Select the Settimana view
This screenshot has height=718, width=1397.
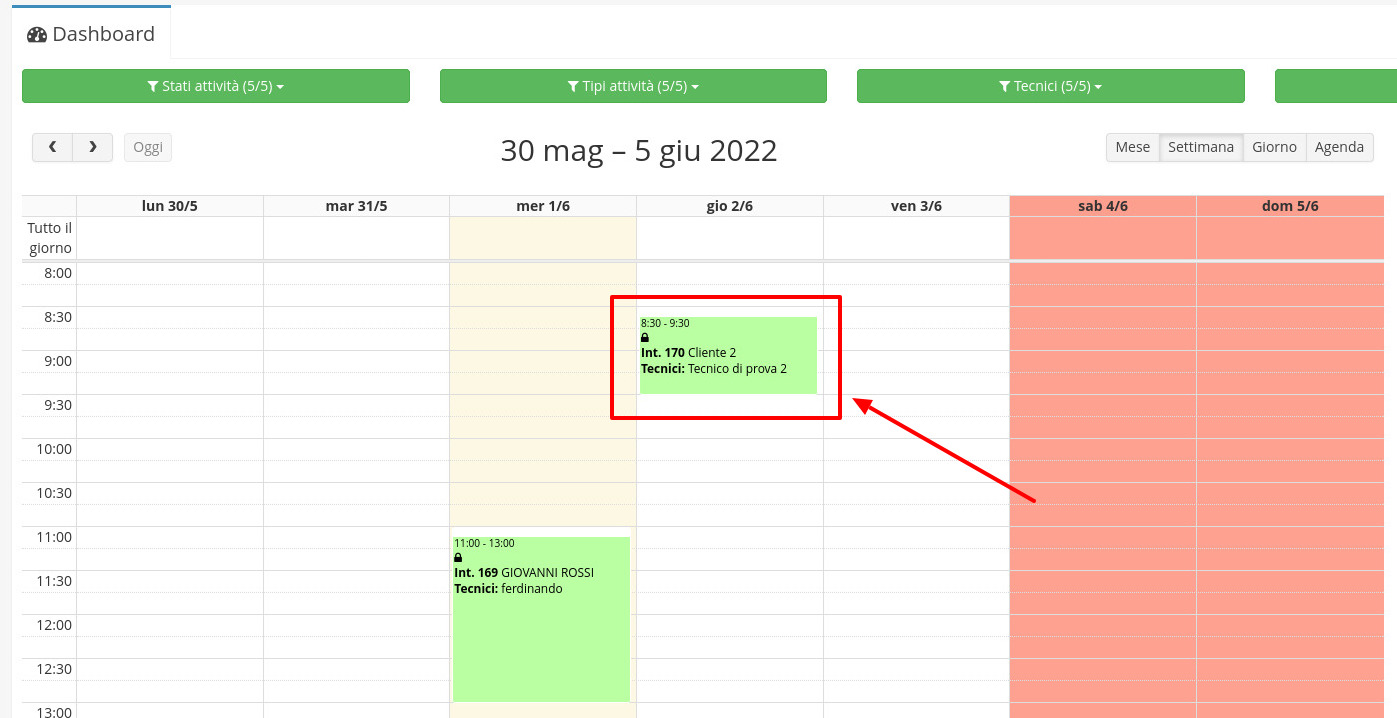[1200, 147]
